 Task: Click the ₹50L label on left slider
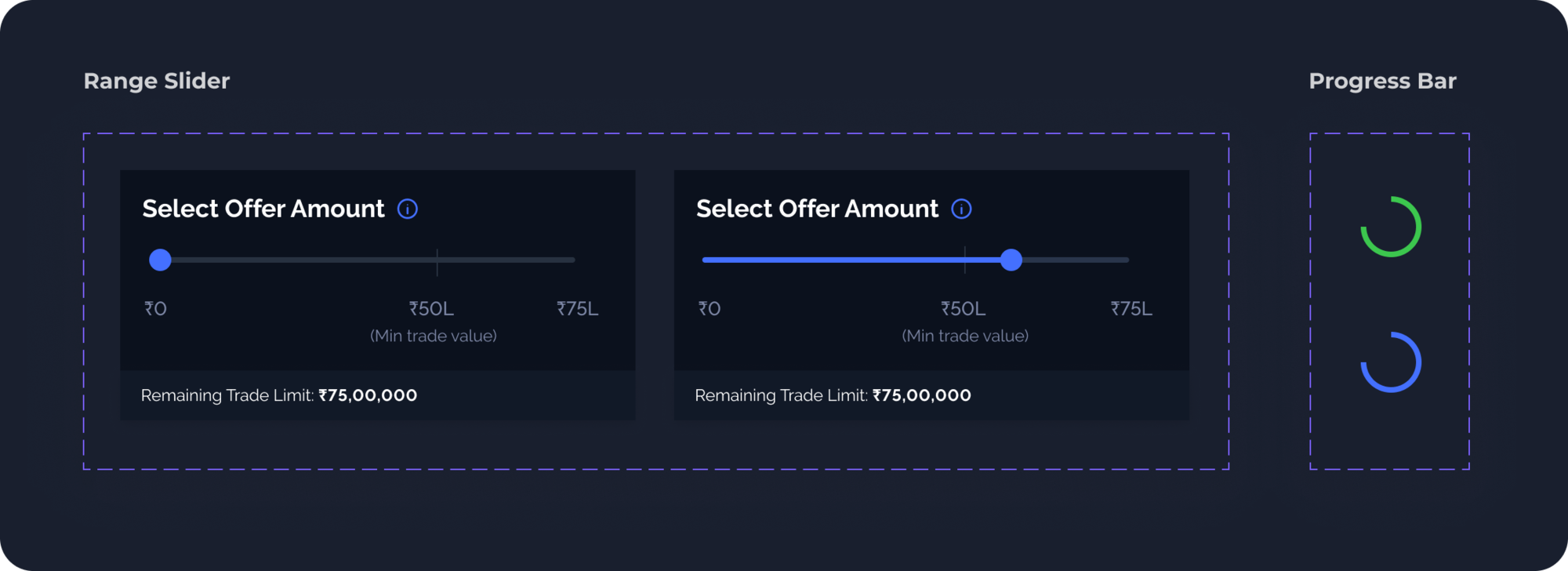431,308
